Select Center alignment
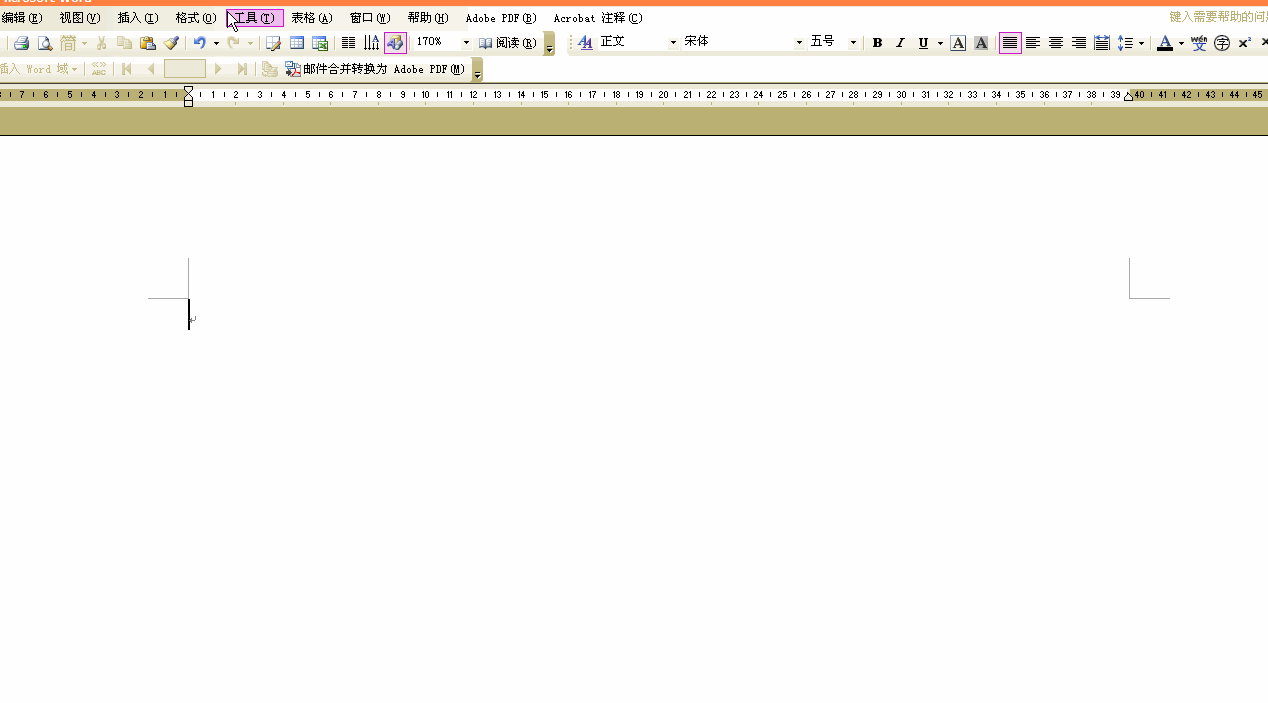 click(1056, 43)
